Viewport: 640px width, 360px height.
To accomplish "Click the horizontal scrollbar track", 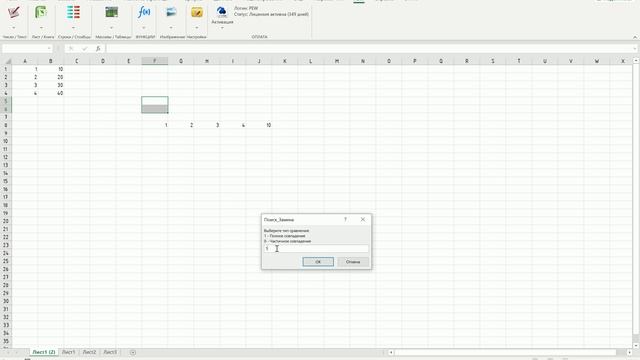I will click(x=506, y=352).
